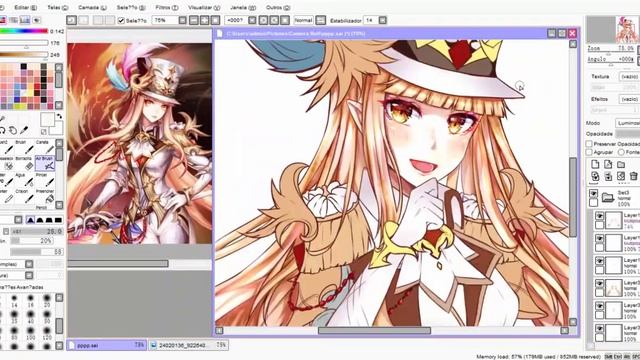Image resolution: width=640 pixels, height=360 pixels.
Task: Select the Air Brush tool
Action: point(45,163)
